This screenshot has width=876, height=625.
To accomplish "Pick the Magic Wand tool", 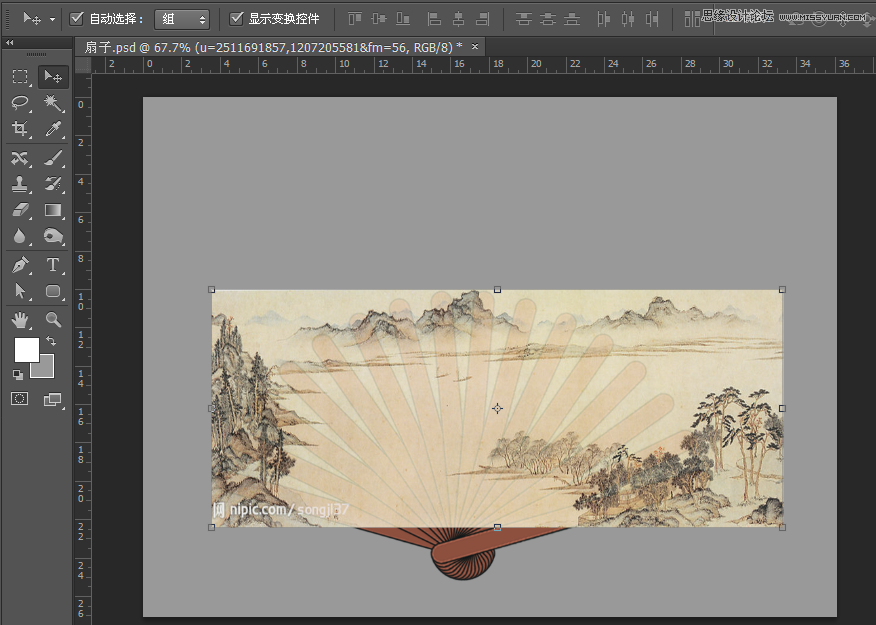I will [x=53, y=103].
